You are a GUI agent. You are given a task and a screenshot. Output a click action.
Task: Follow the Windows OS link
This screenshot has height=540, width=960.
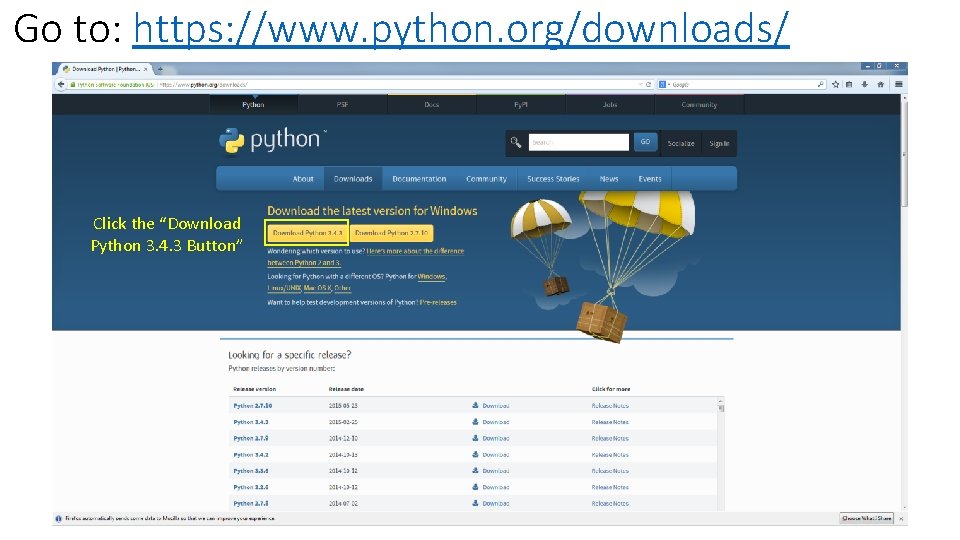click(x=432, y=276)
